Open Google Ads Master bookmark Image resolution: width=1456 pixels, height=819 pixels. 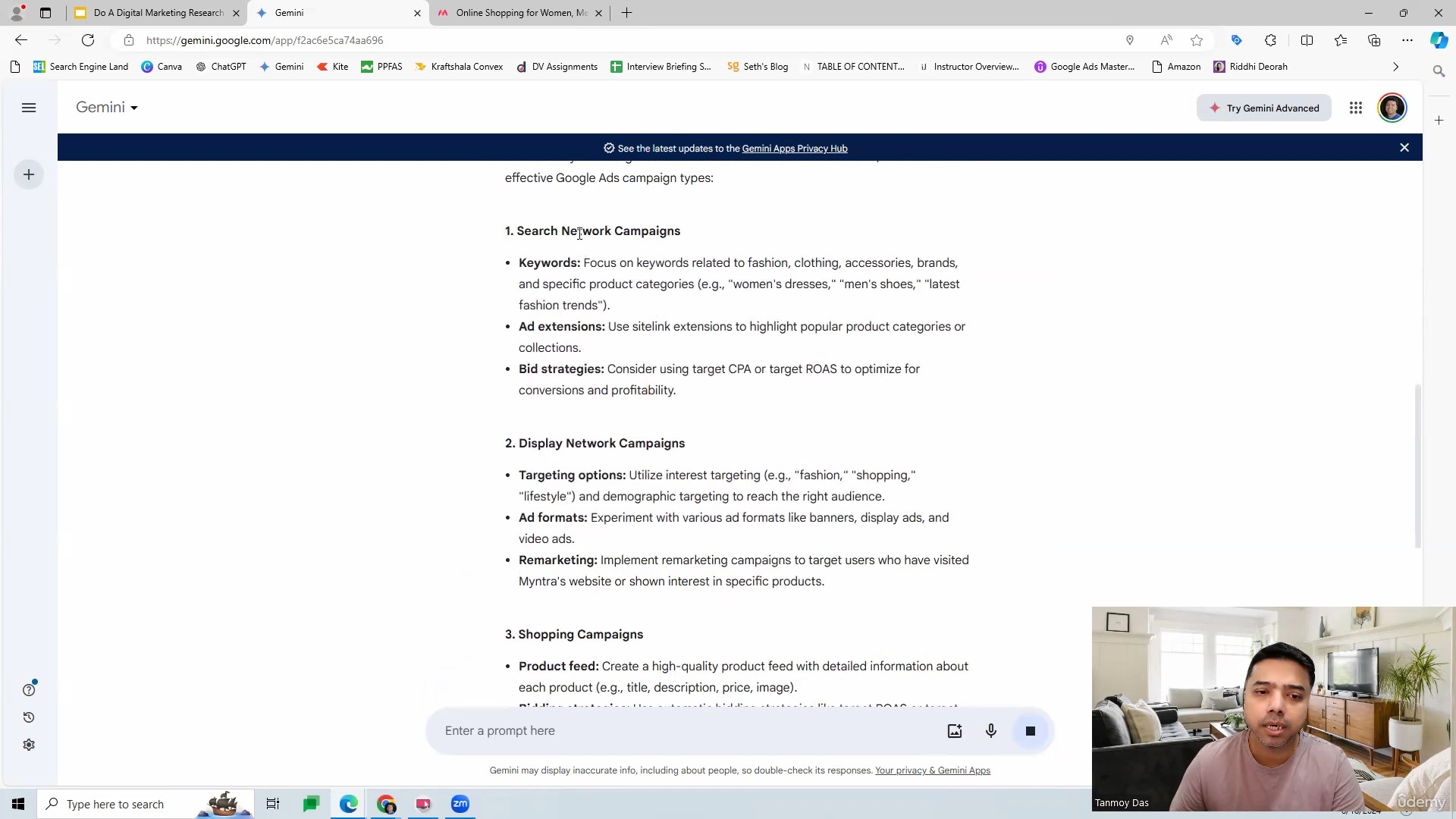1084,67
